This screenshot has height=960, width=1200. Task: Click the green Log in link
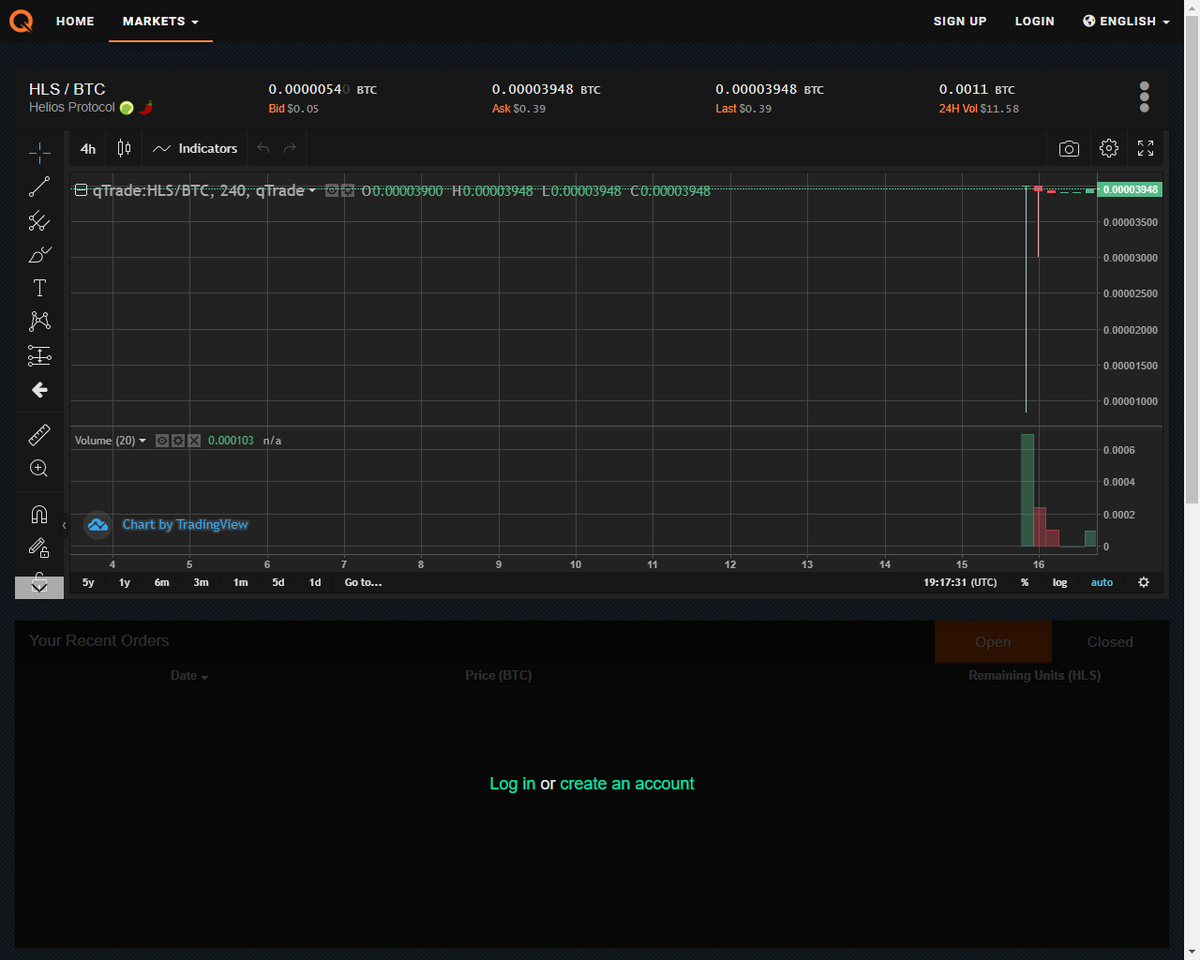pos(512,784)
